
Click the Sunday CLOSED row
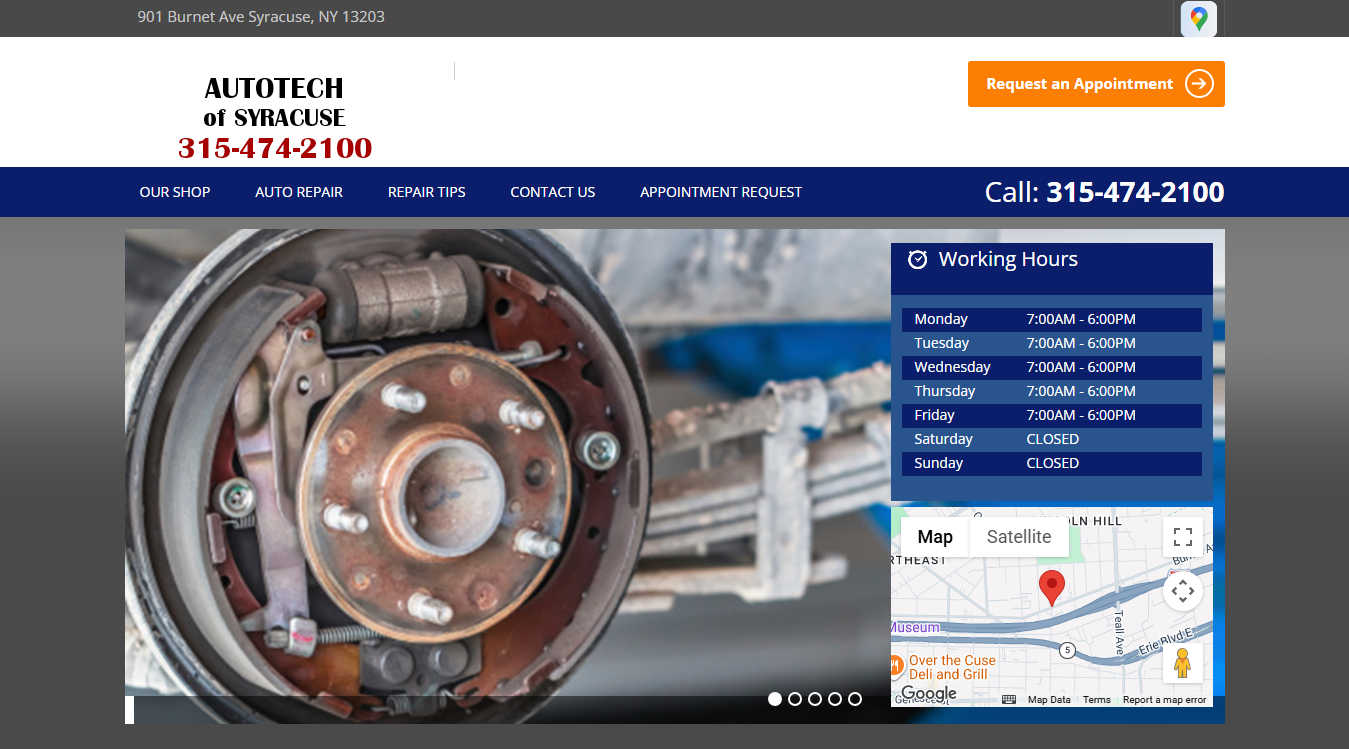pyautogui.click(x=1051, y=463)
